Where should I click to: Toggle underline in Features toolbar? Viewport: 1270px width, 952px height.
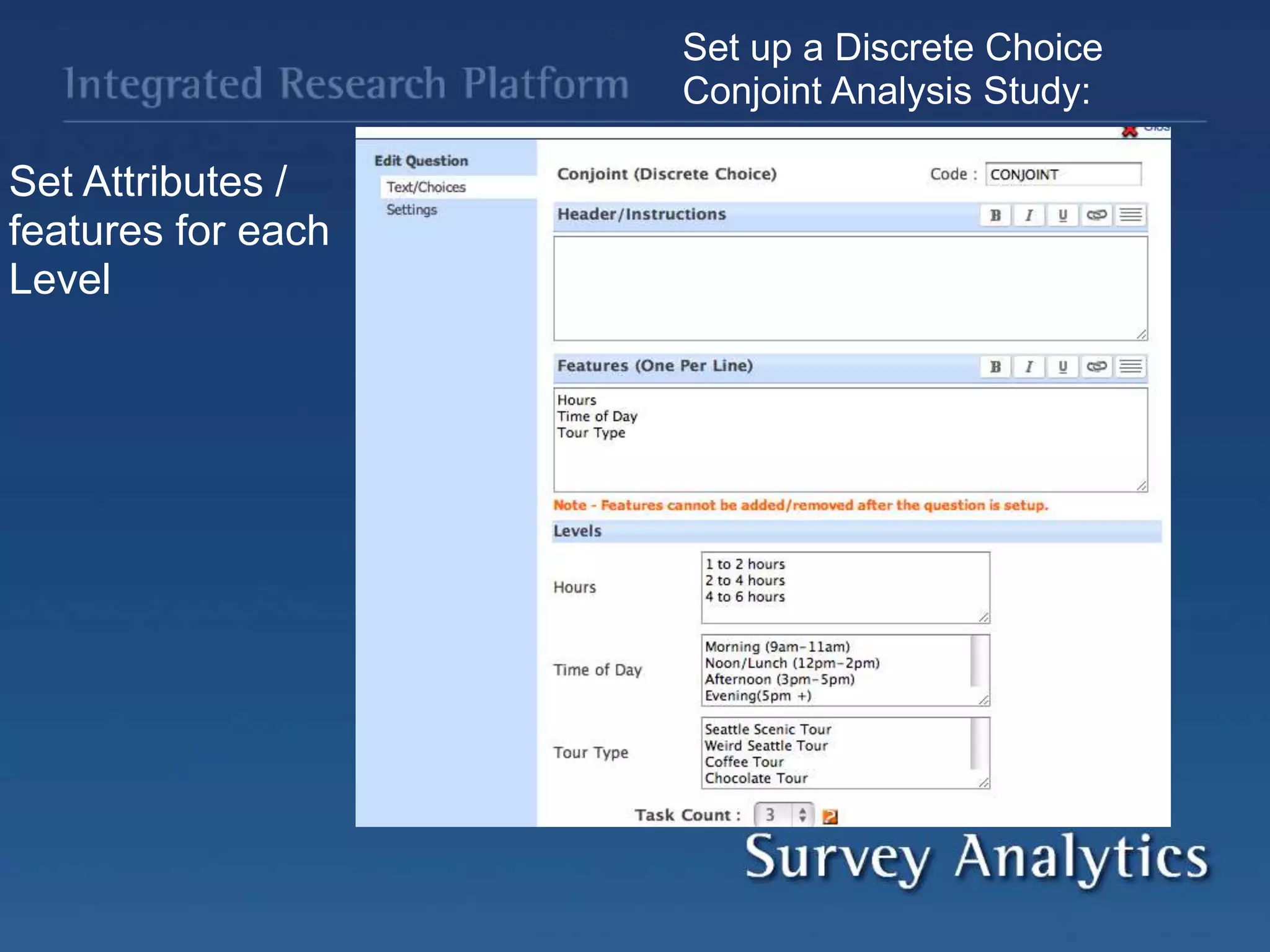click(x=1062, y=367)
